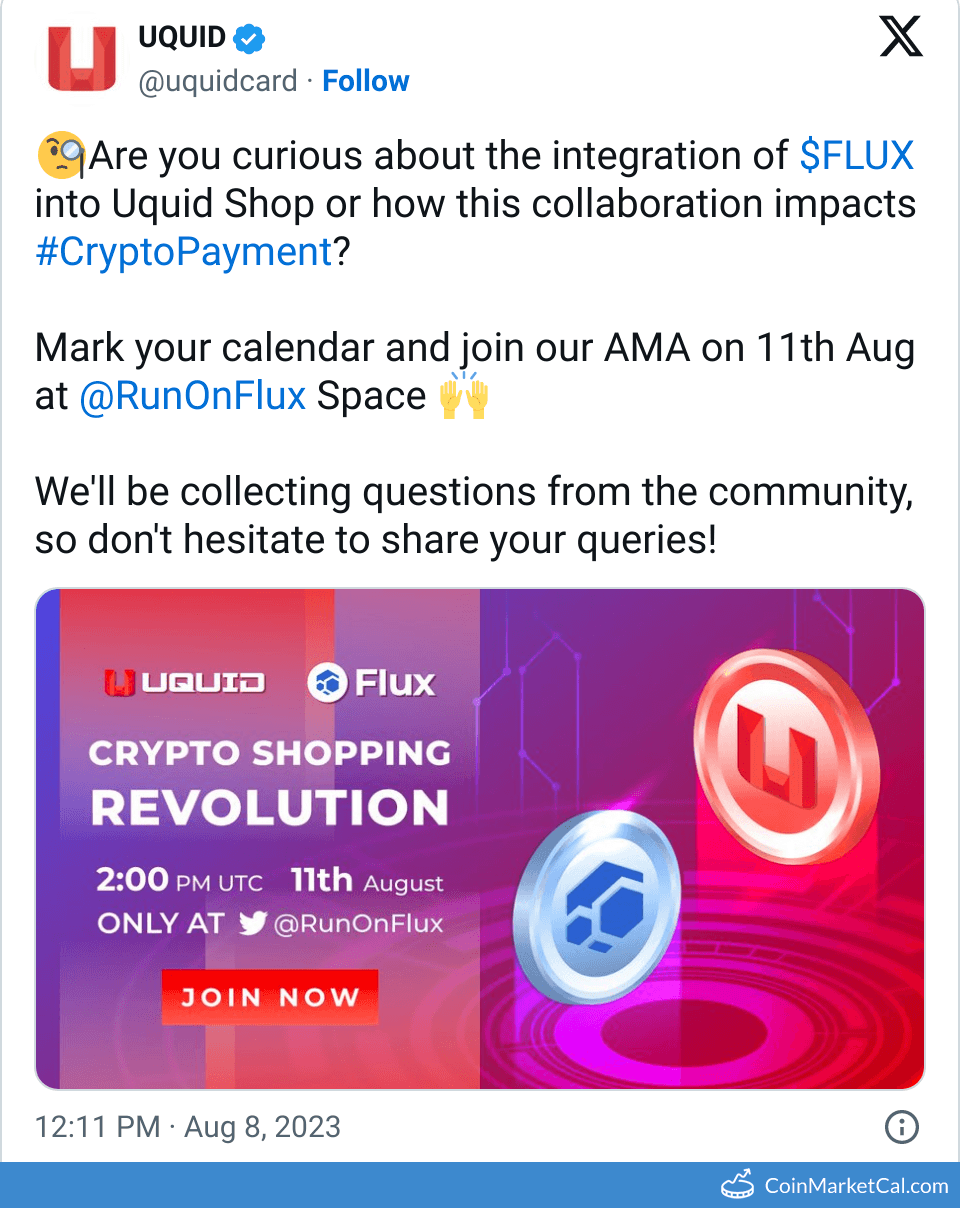The height and width of the screenshot is (1208, 960).
Task: Open the $FLUX cashtag link
Action: coord(855,155)
